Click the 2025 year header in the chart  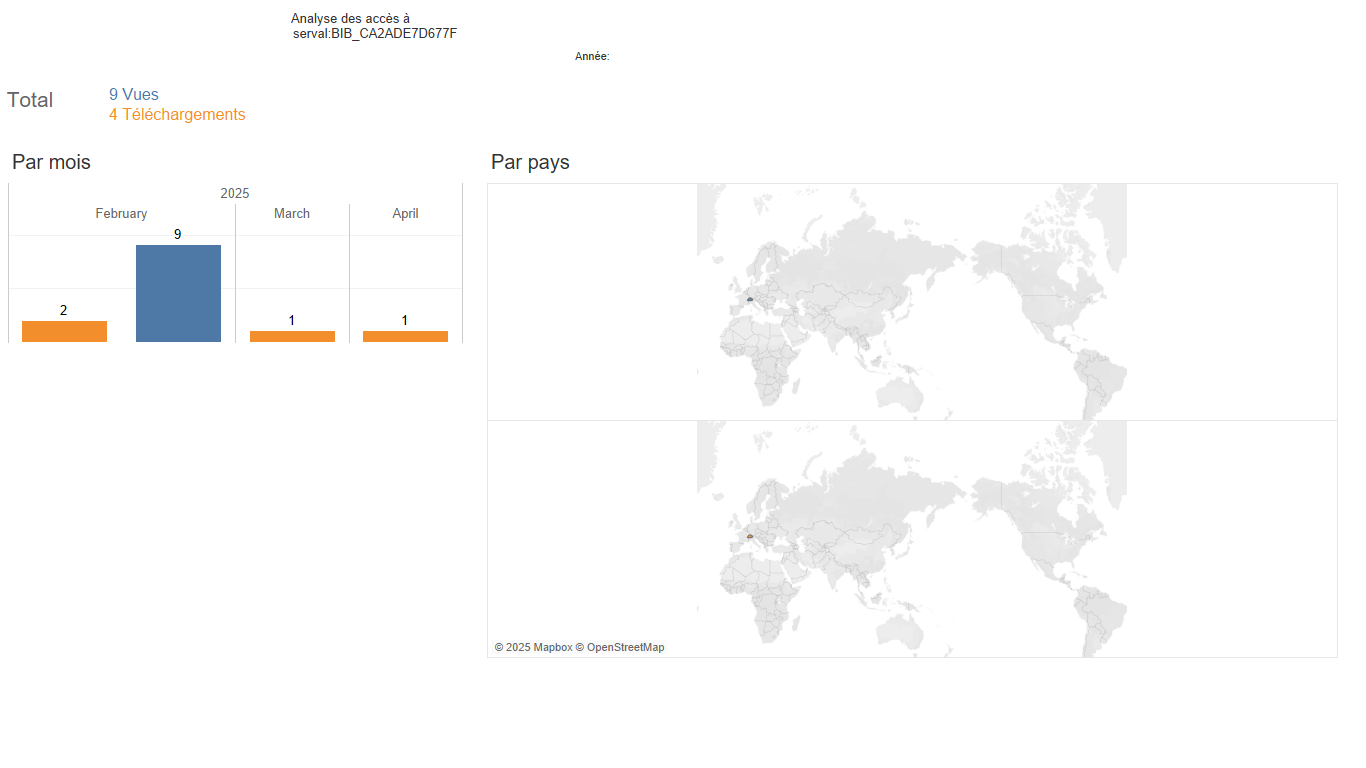[235, 193]
